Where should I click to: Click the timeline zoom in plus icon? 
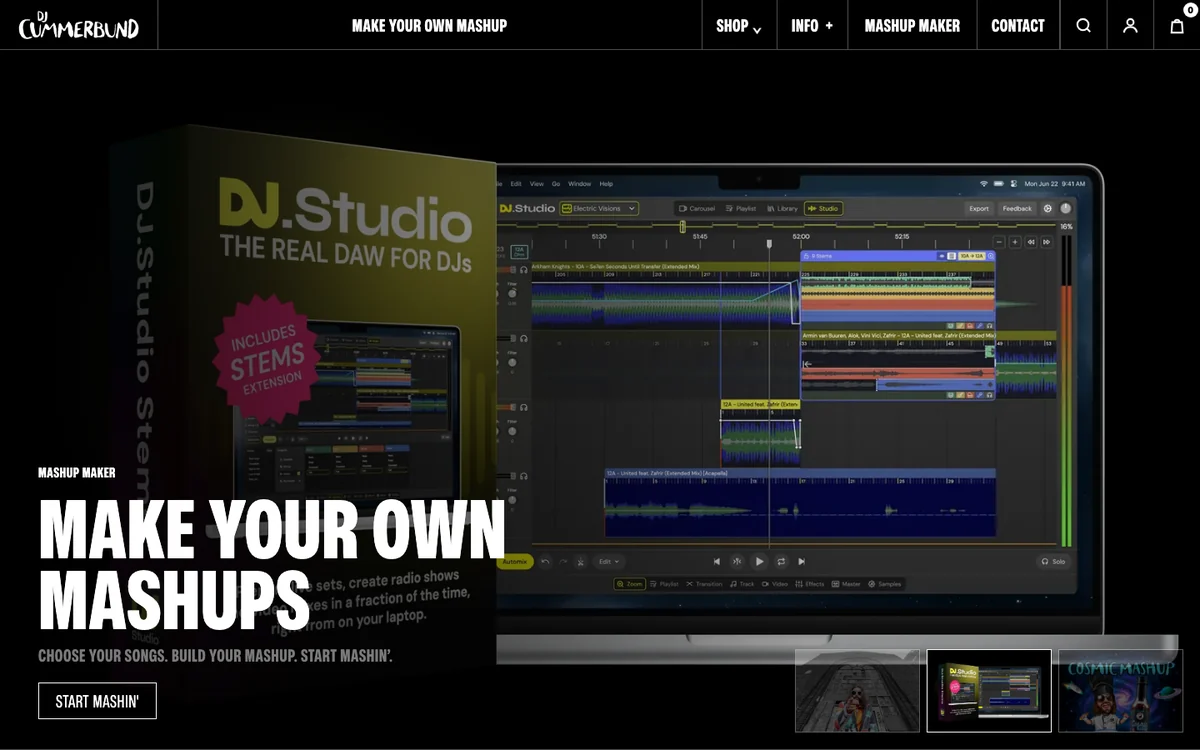point(1015,242)
